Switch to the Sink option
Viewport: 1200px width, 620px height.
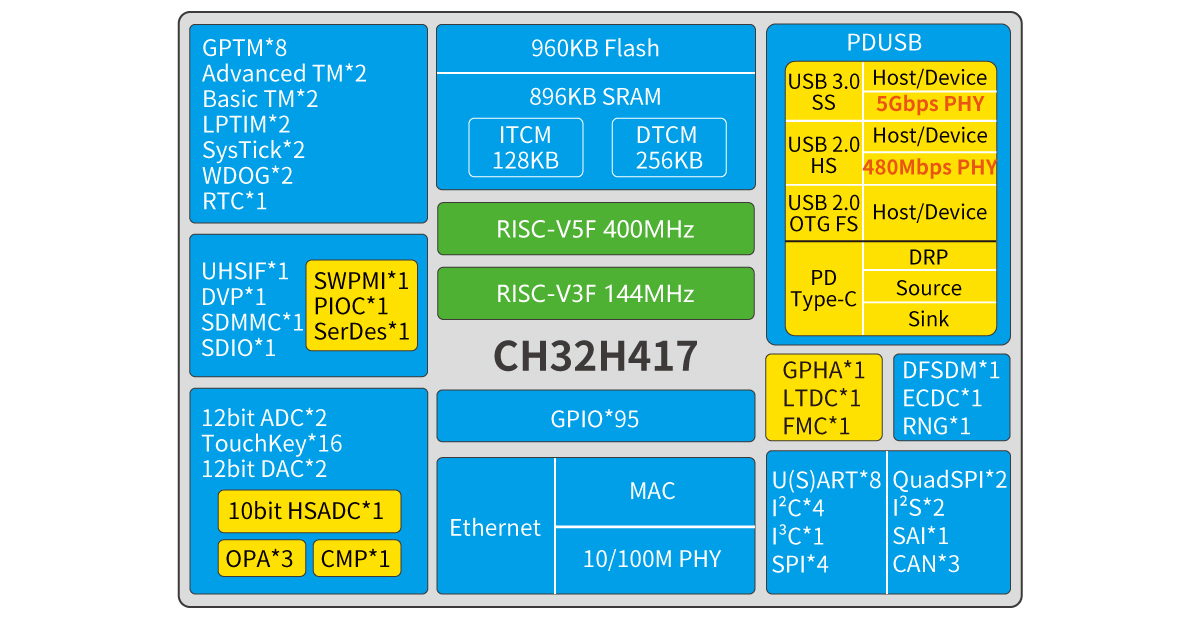[x=928, y=319]
